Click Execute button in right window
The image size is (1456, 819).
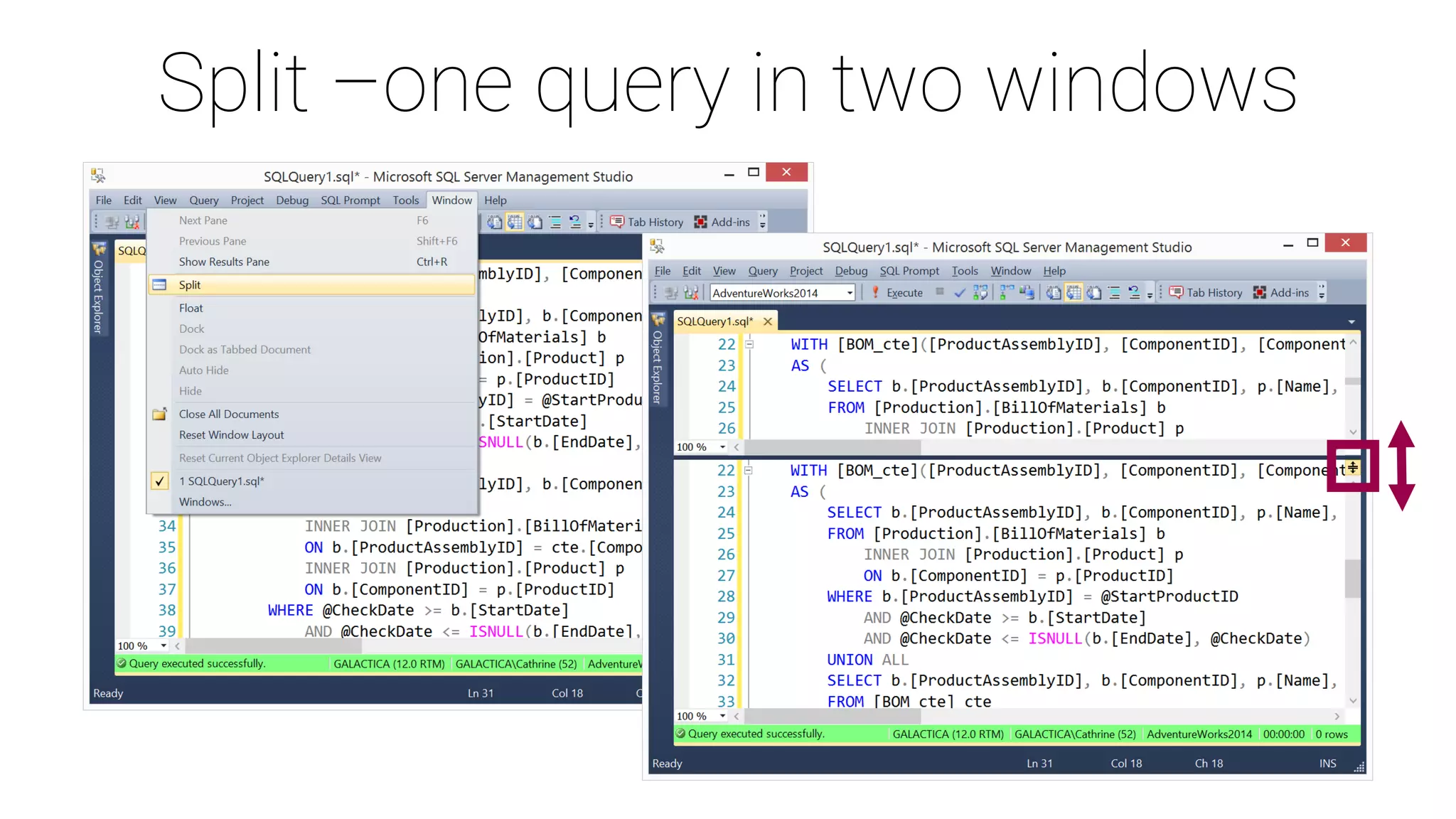tap(896, 292)
